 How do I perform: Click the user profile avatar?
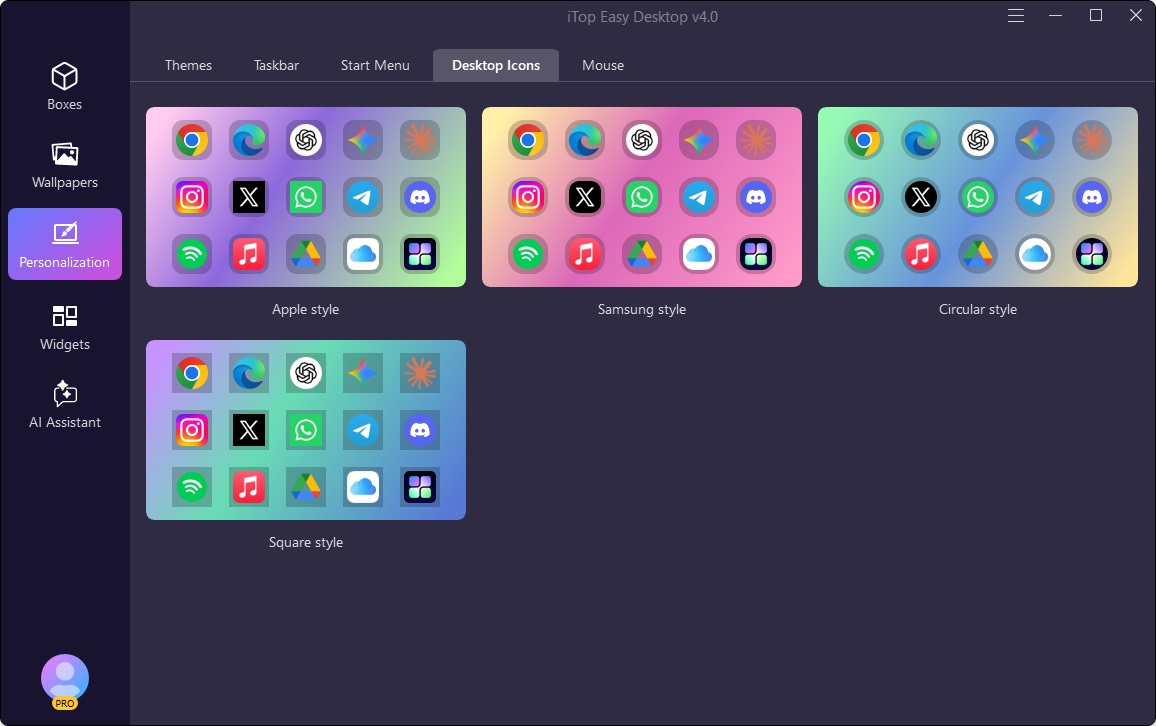pos(64,676)
